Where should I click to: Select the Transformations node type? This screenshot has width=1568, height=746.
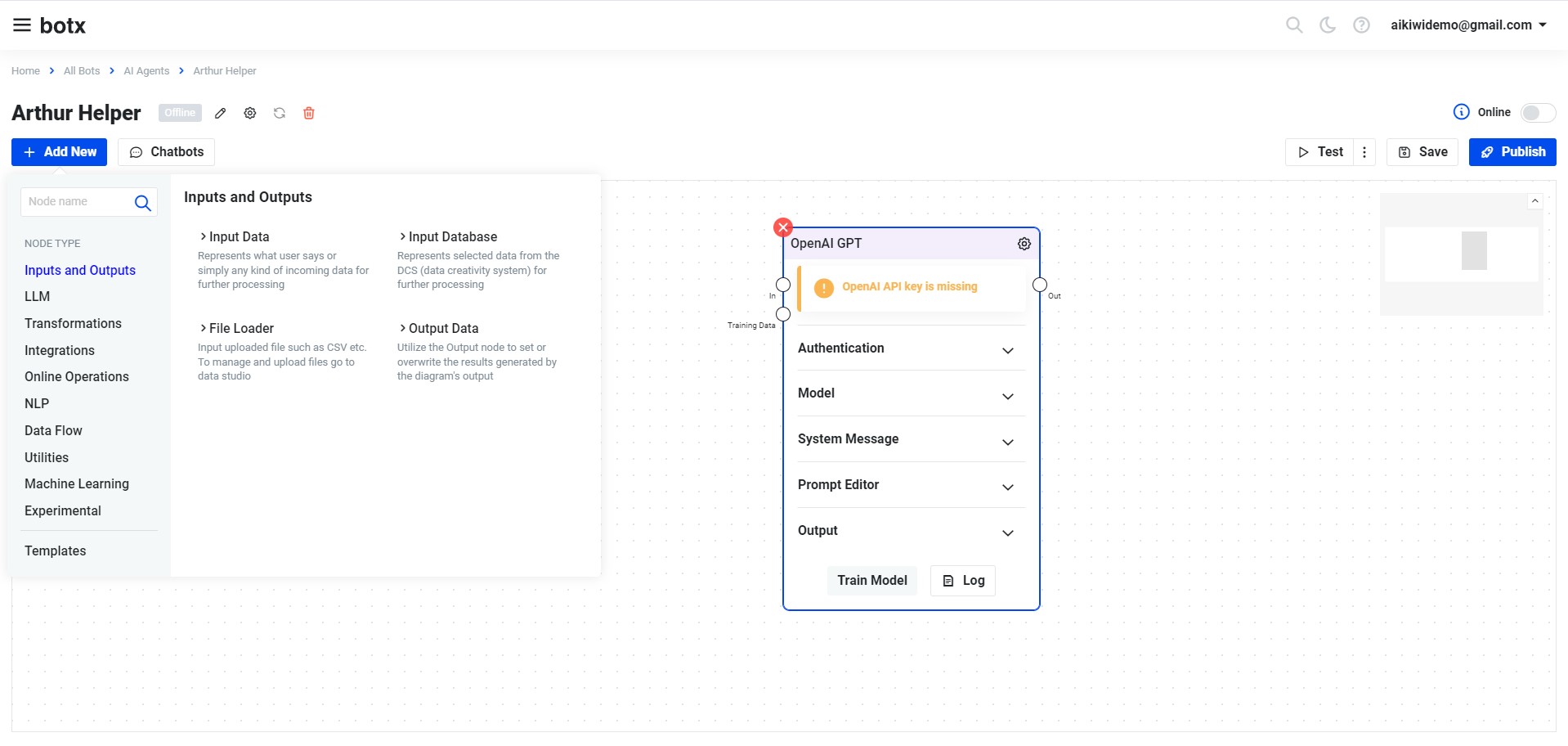point(73,324)
